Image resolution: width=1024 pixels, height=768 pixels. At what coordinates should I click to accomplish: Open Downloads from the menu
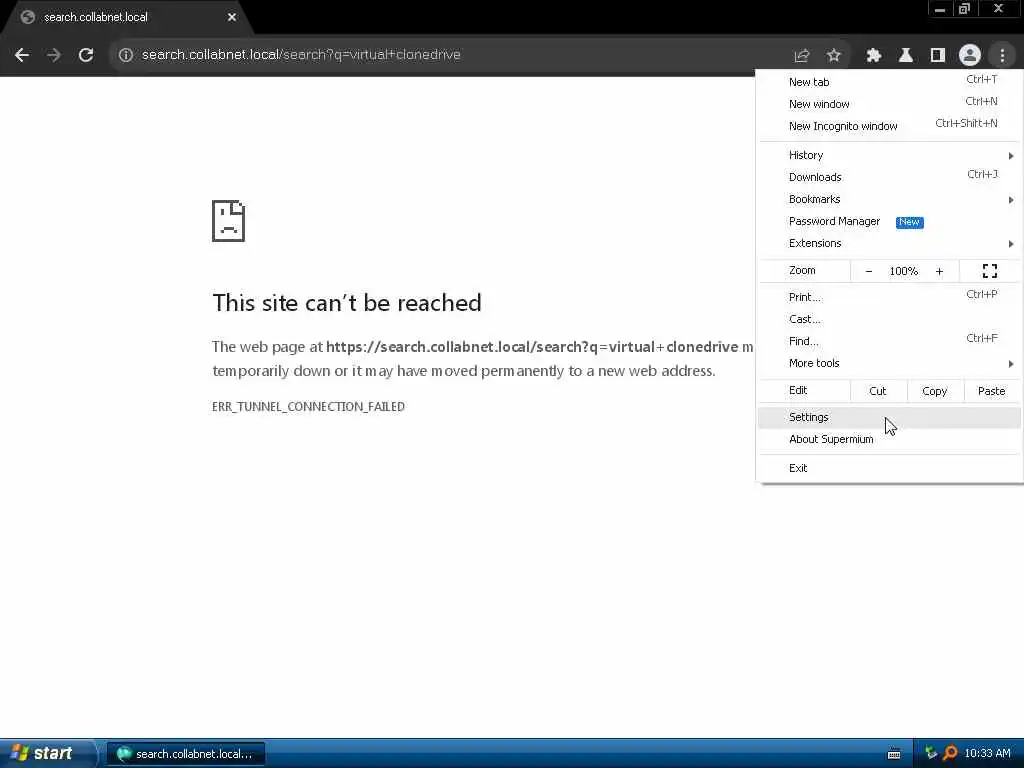point(889,177)
